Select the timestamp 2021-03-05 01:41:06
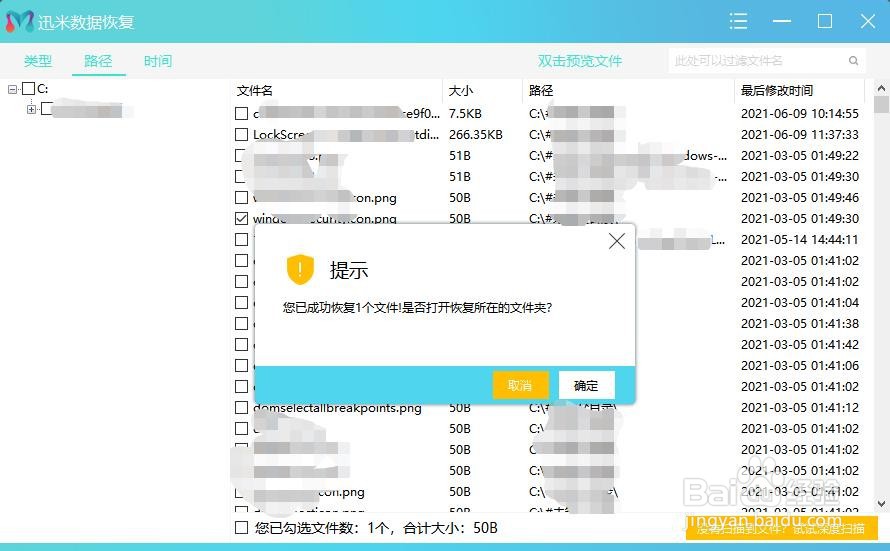This screenshot has width=890, height=551. [x=800, y=365]
